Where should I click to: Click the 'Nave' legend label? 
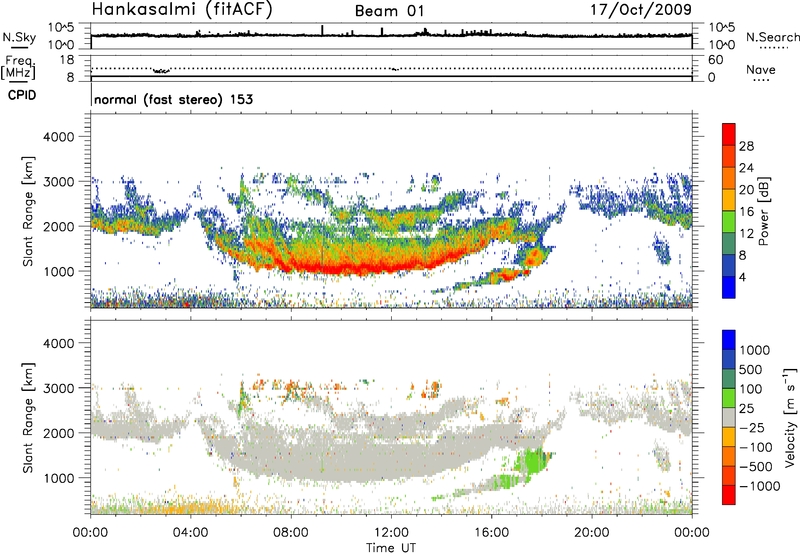pos(761,69)
